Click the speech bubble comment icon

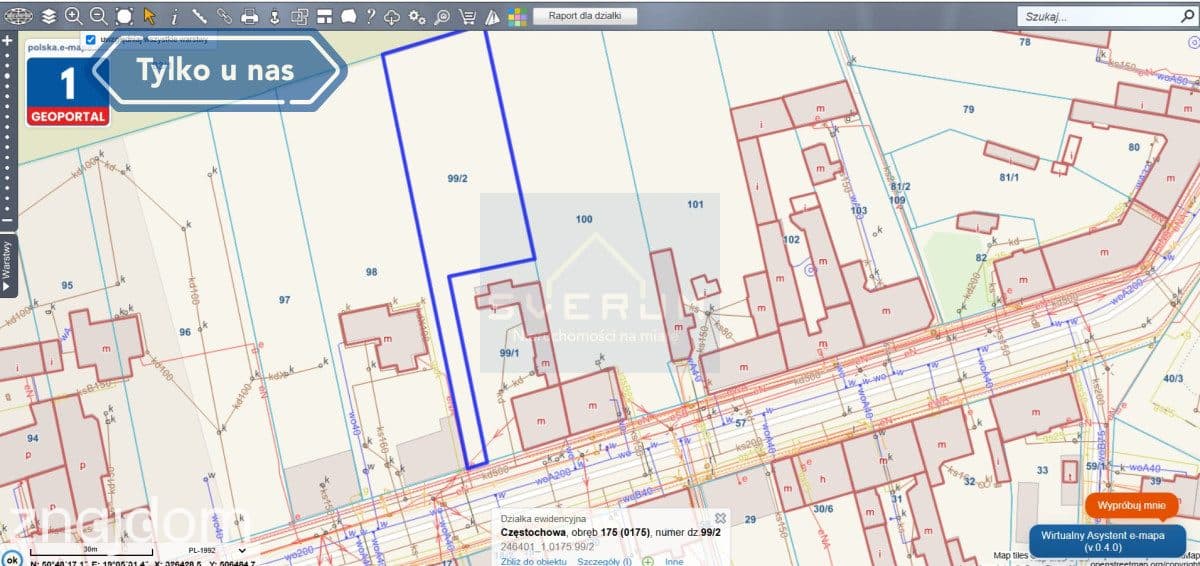click(348, 16)
